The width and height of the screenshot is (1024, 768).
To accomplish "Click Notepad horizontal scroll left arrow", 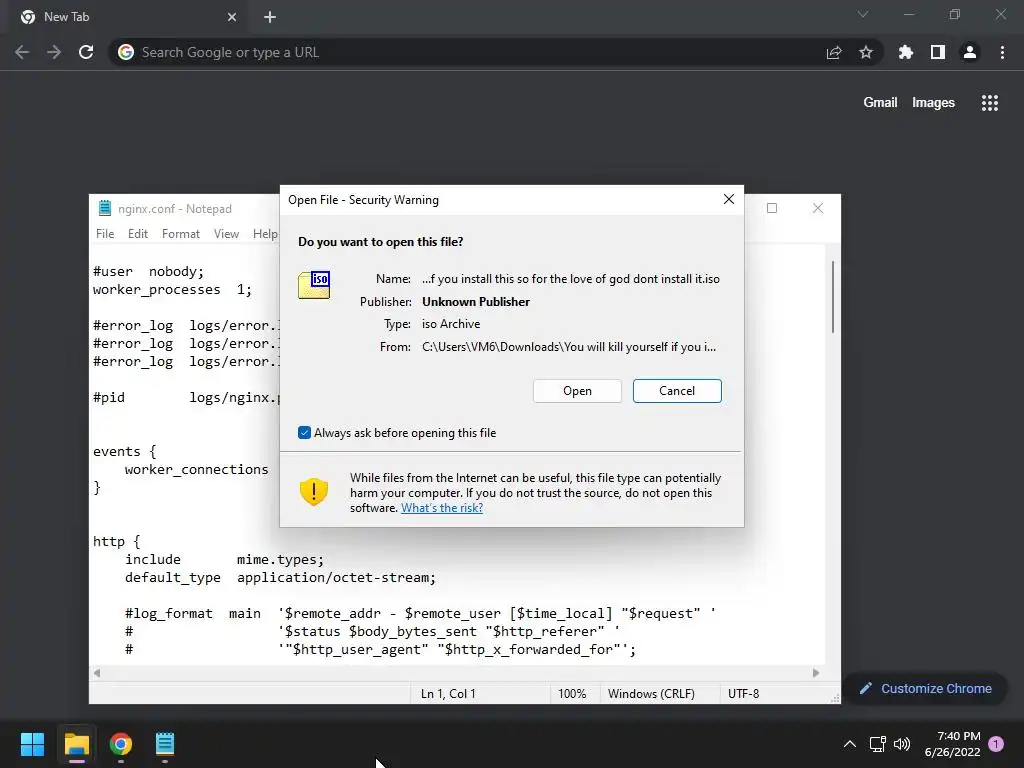I will (x=97, y=673).
